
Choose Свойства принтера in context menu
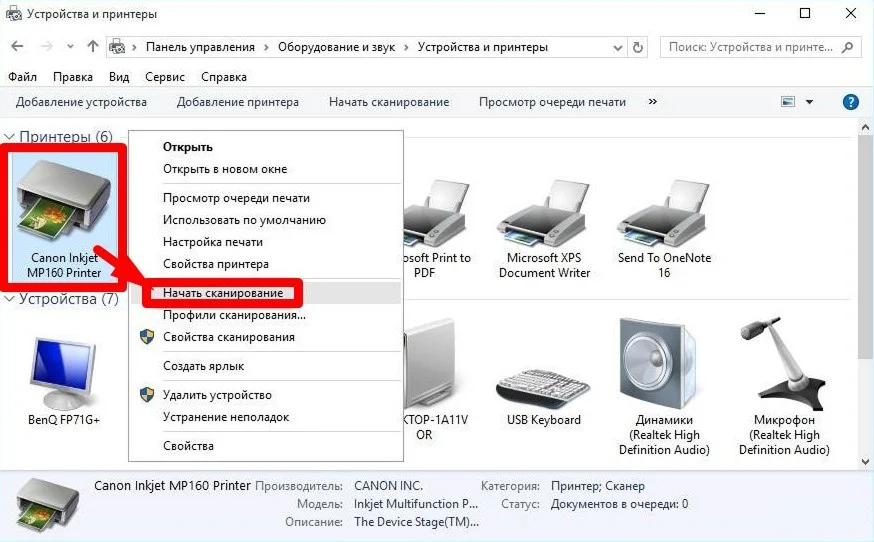[x=215, y=264]
